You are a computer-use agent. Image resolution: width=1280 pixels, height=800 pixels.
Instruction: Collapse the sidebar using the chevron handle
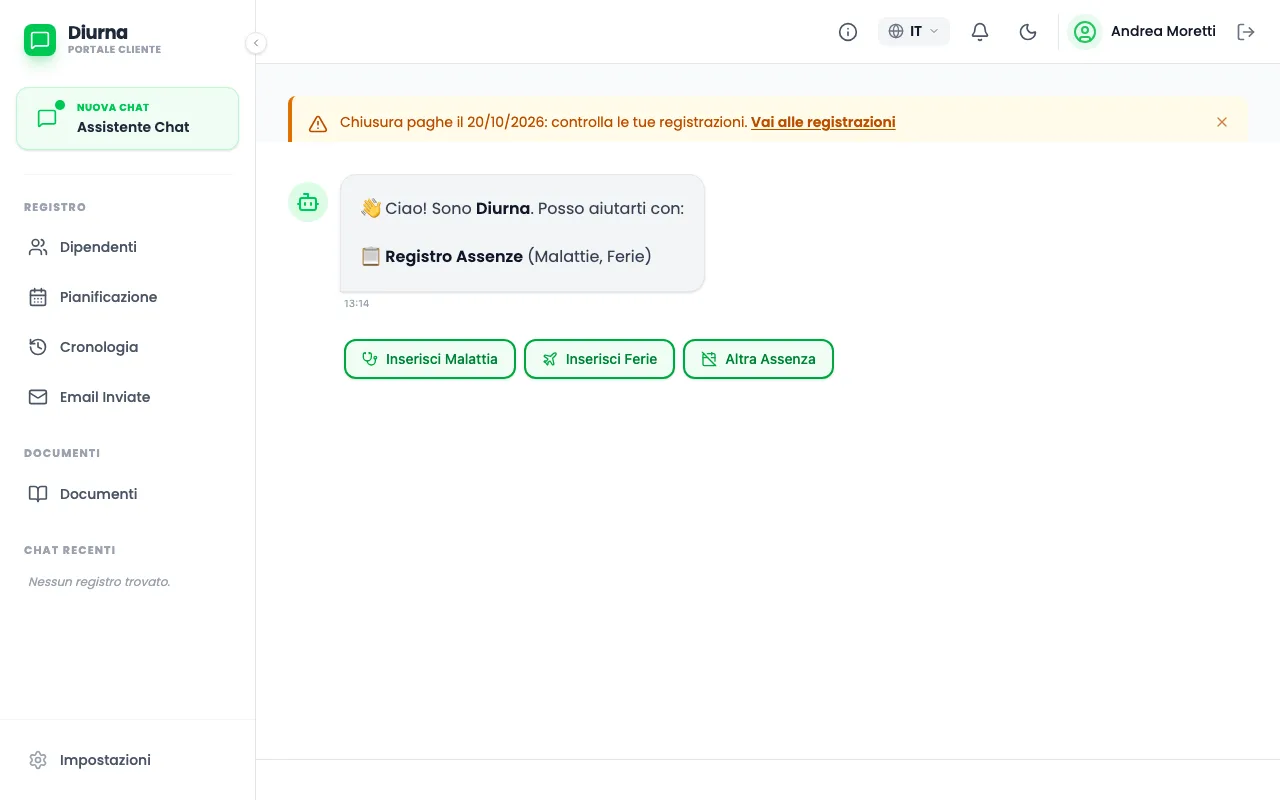[256, 43]
